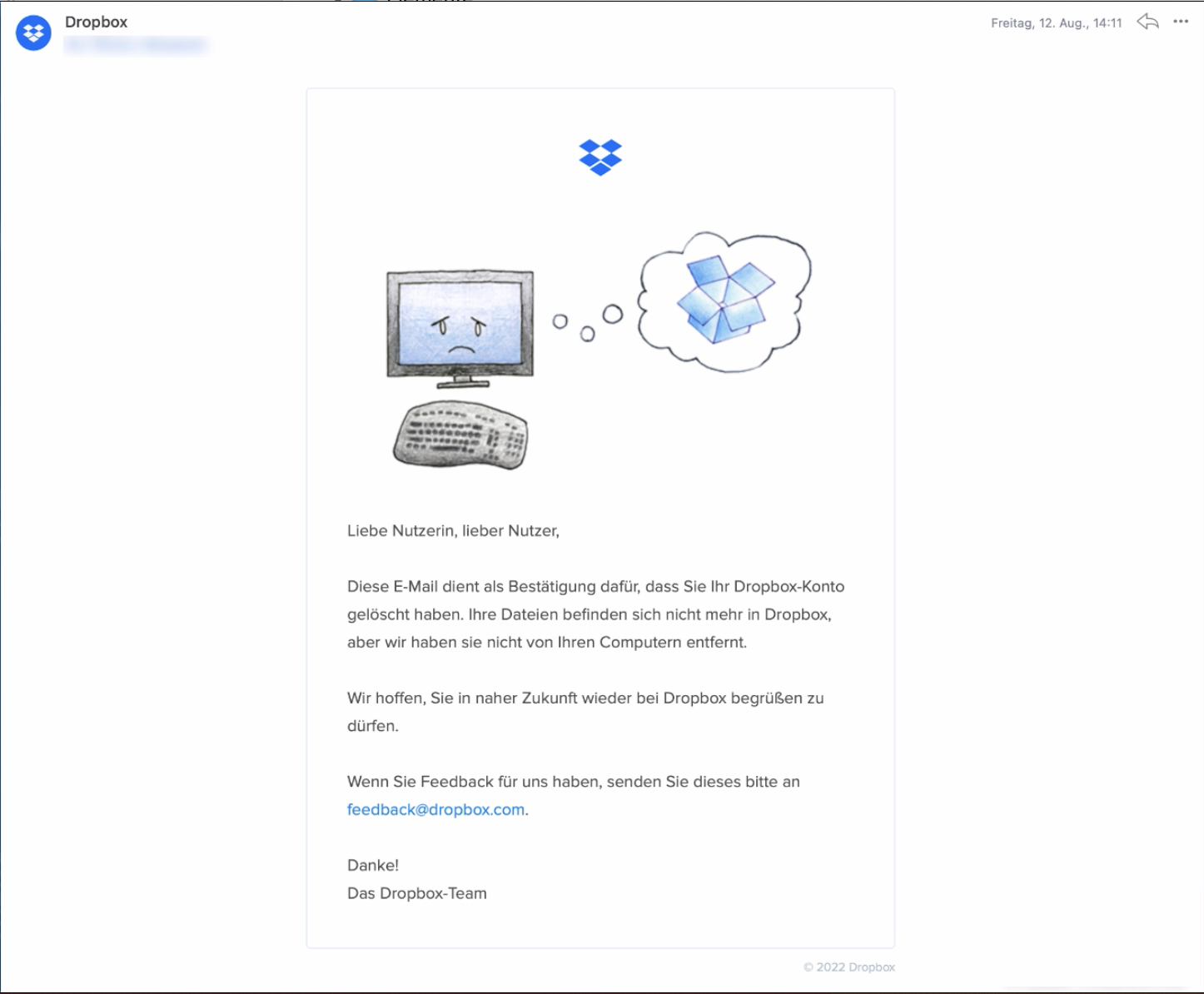Click the signature Das Dropbox-Team

coord(417,893)
